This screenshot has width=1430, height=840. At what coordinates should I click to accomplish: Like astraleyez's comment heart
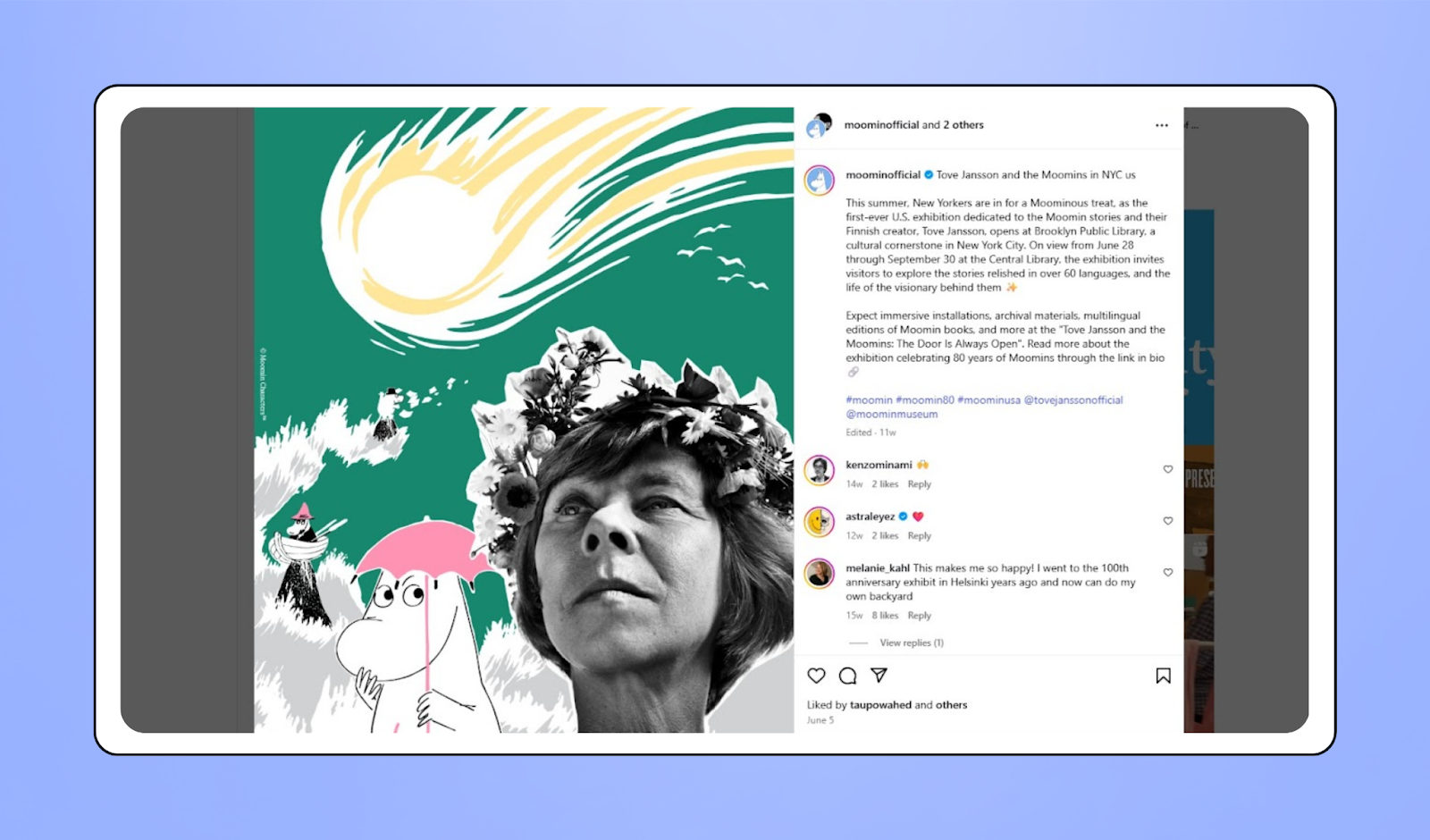coord(1167,521)
